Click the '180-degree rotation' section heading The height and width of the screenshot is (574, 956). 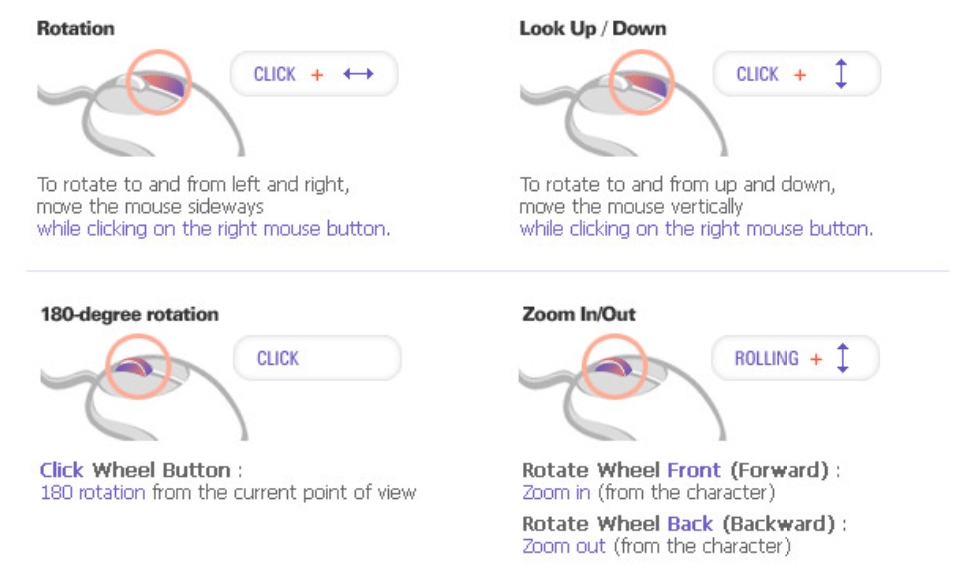pos(129,314)
